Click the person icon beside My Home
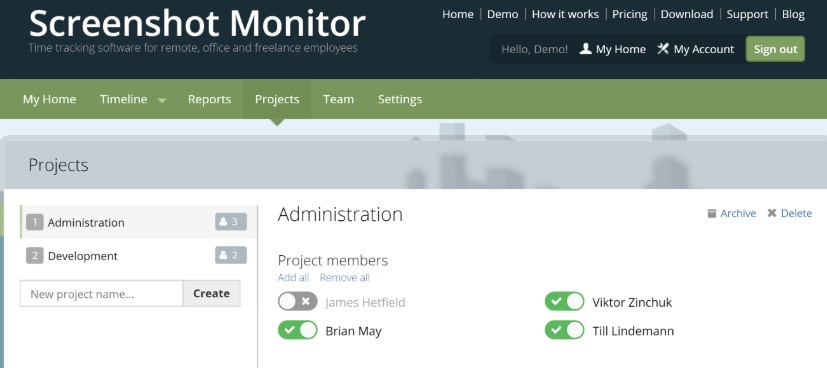 click(585, 49)
